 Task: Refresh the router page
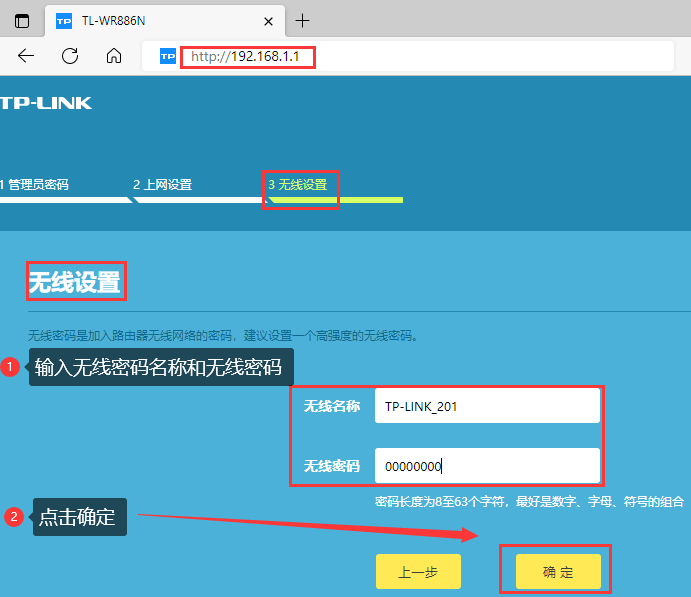pyautogui.click(x=70, y=56)
